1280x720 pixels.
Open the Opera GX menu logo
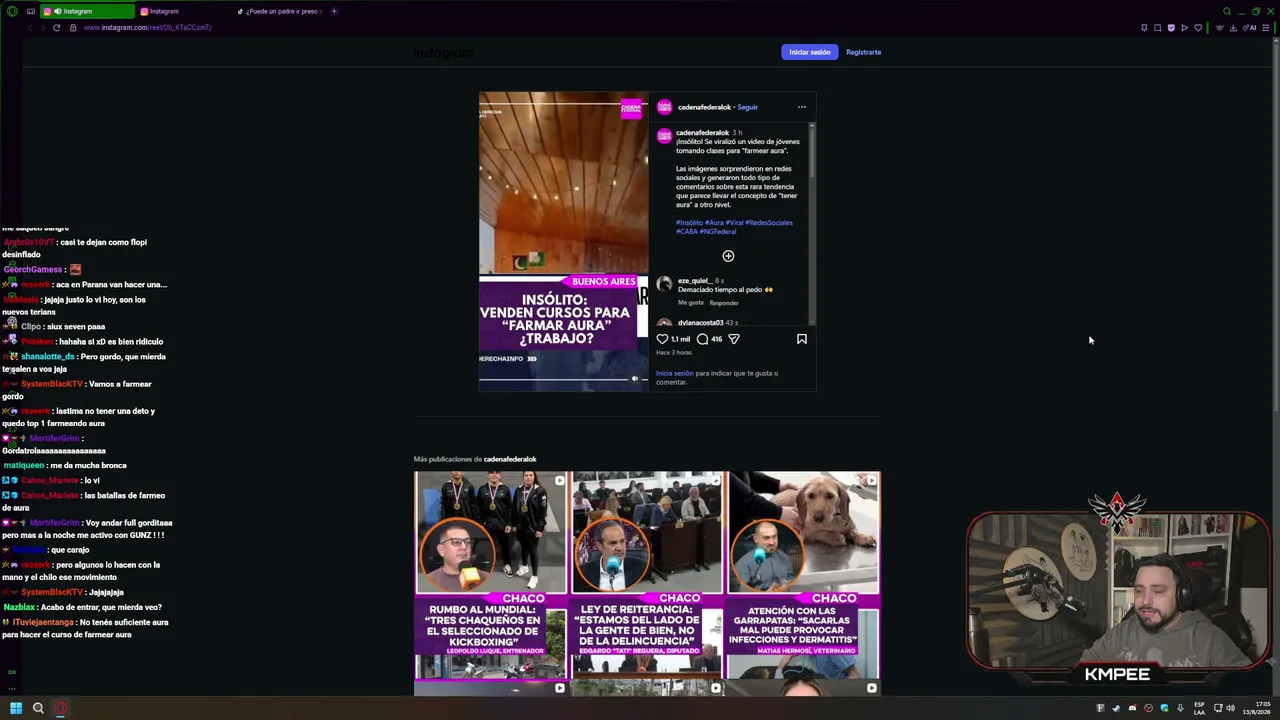point(12,11)
